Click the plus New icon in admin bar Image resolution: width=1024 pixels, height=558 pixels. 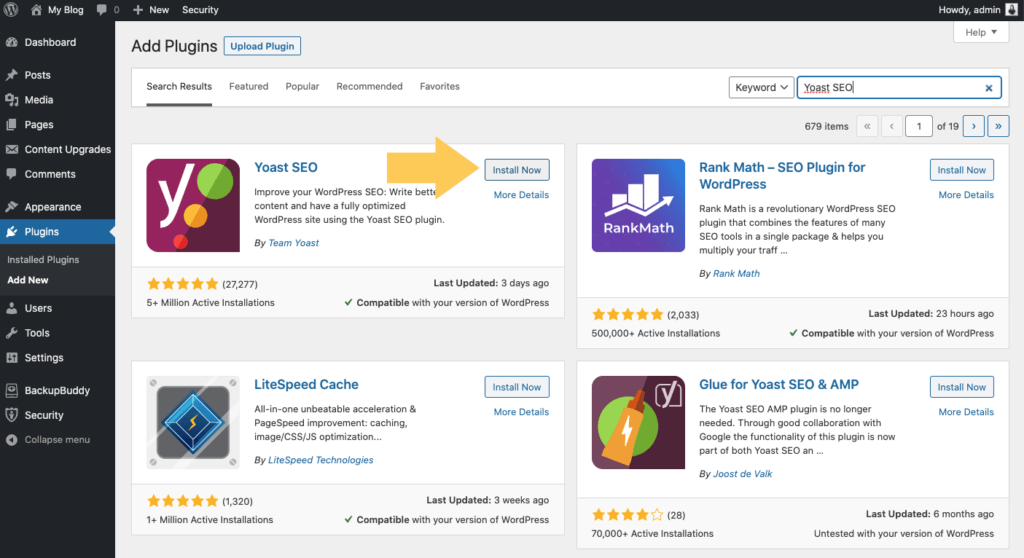click(x=138, y=10)
